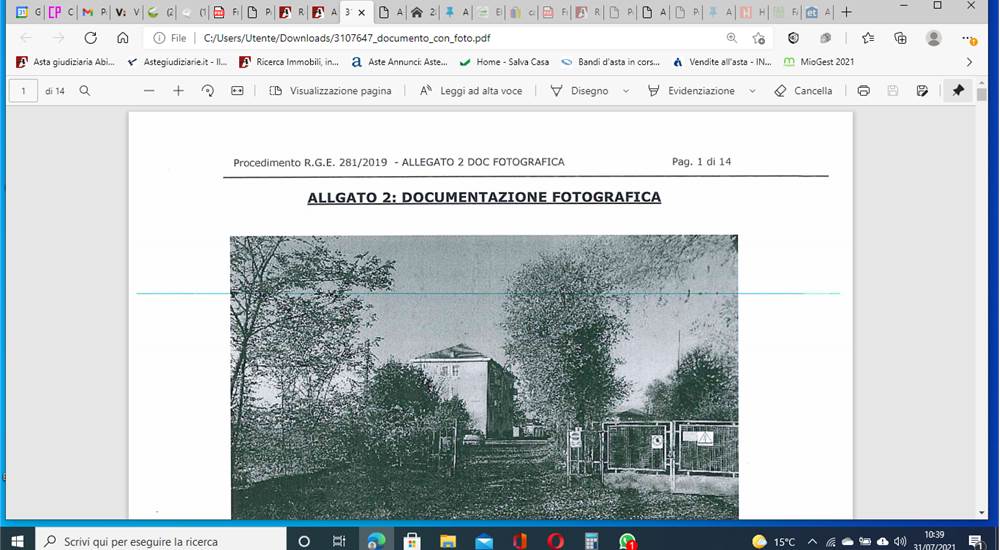This screenshot has height=550, width=1000.
Task: Open the zoom magnifier in the address bar
Action: click(732, 38)
